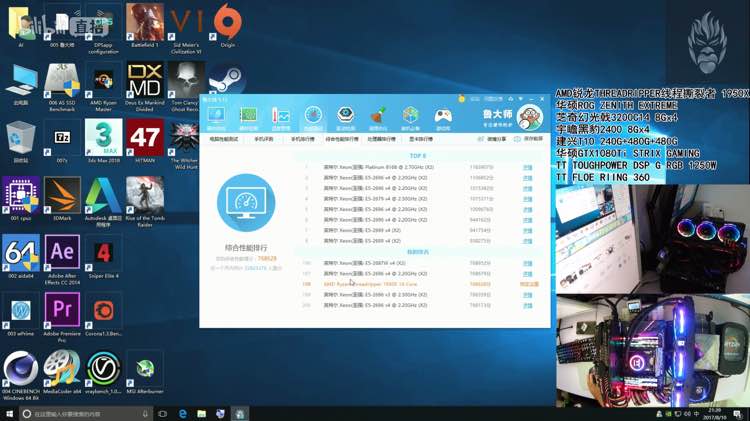
Task: Click the 微博分享 share button
Action: pyautogui.click(x=491, y=139)
